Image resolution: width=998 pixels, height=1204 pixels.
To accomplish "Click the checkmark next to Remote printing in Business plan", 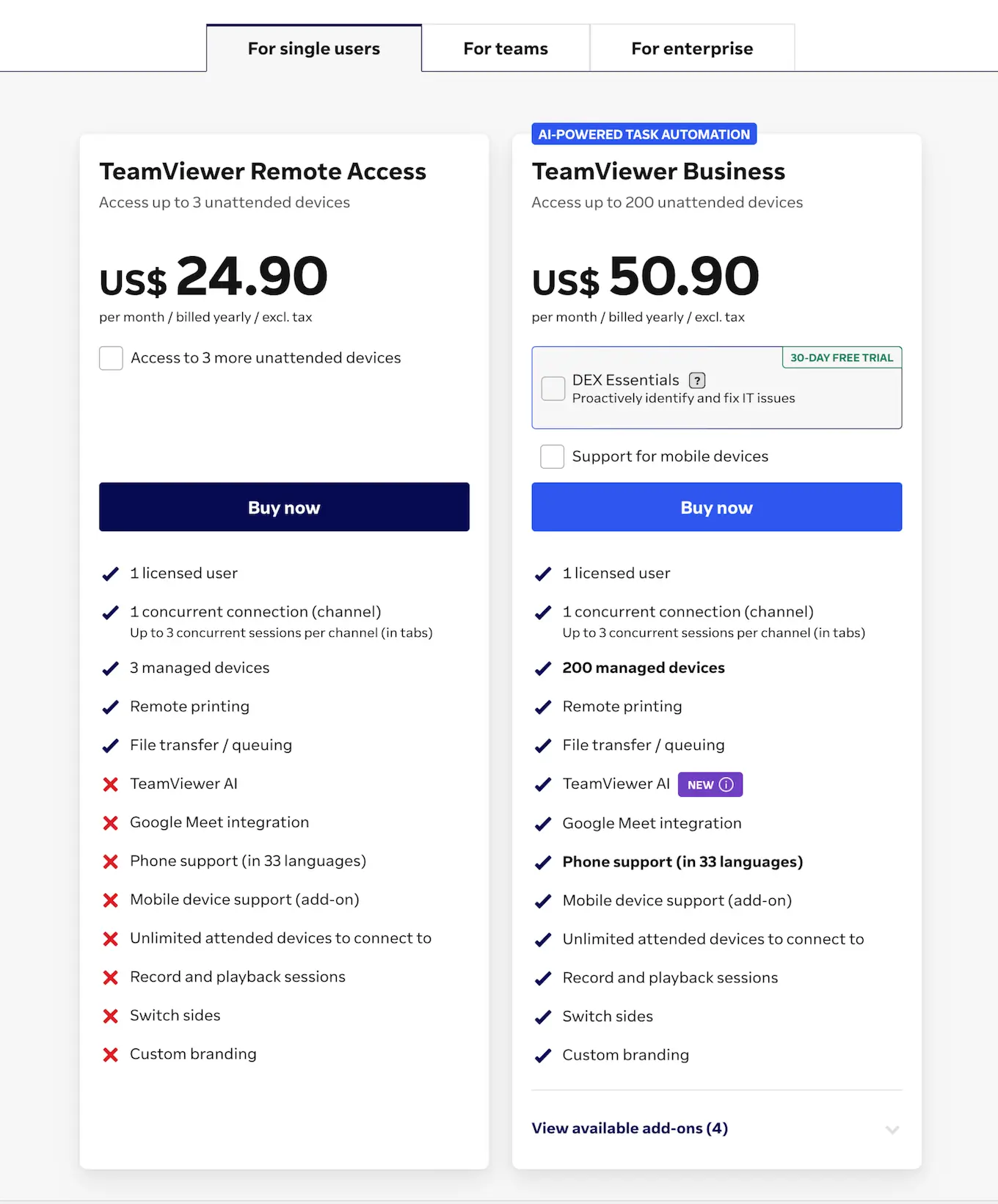I will click(x=543, y=707).
